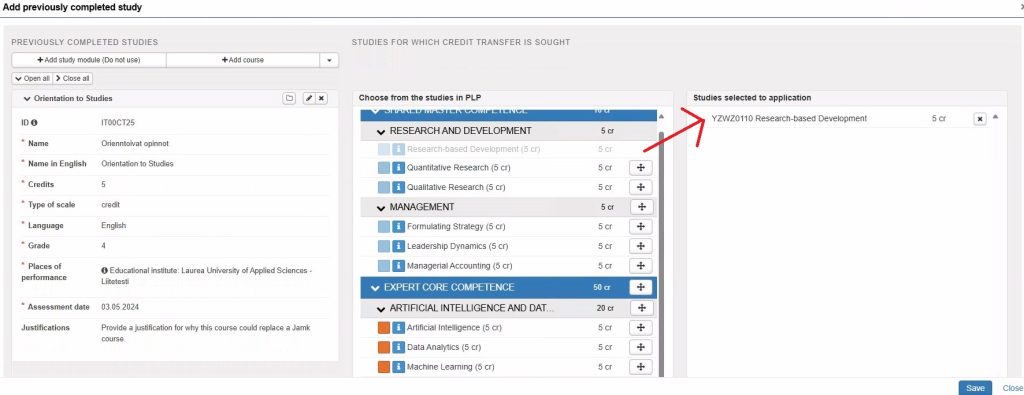1024x395 pixels.
Task: Add Data Analytics via move icon
Action: [641, 347]
